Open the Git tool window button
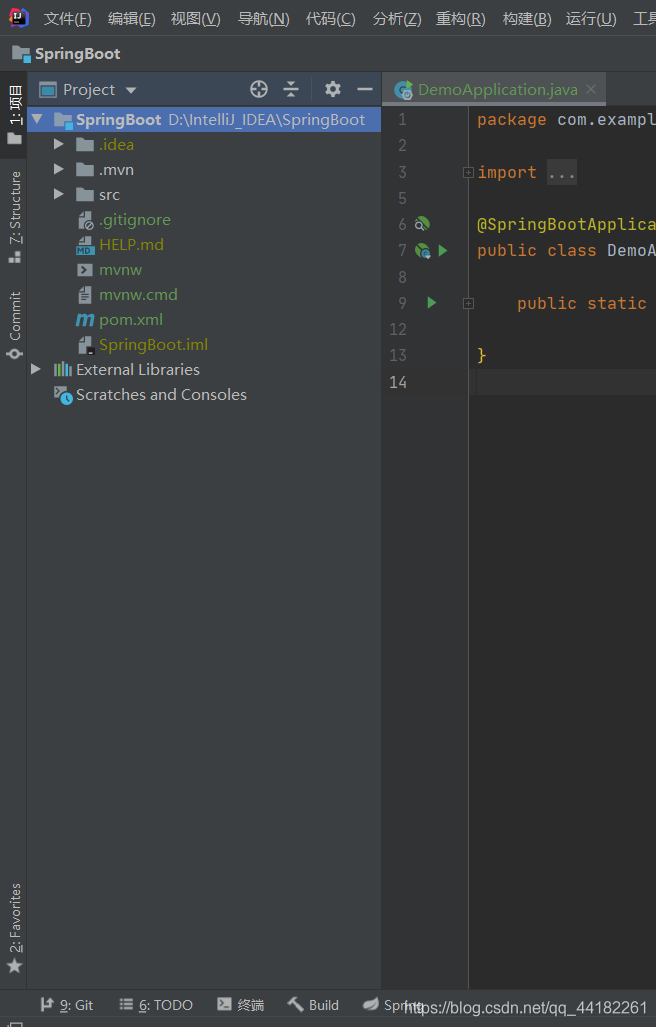The width and height of the screenshot is (656, 1027). click(67, 1005)
